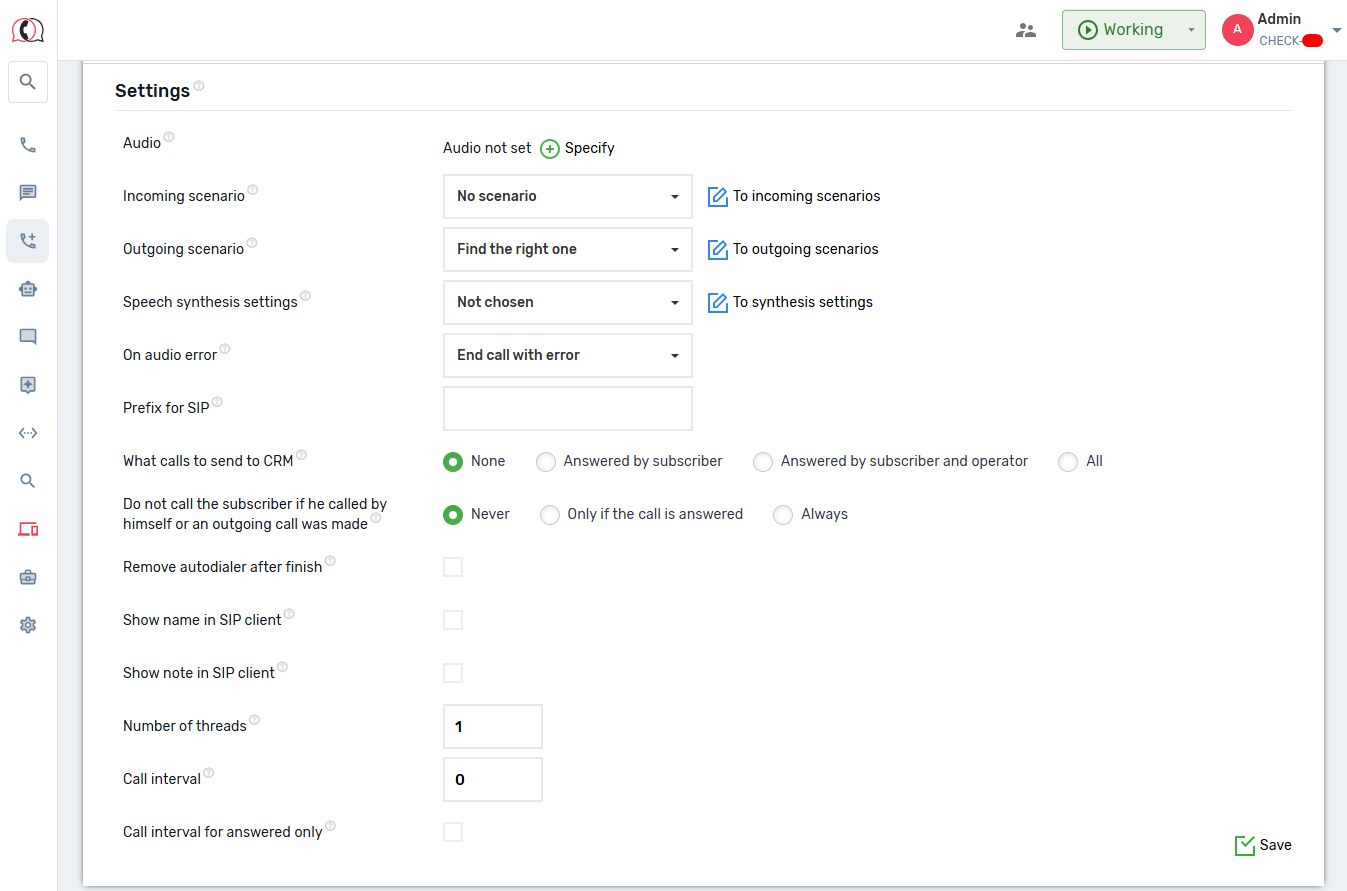Enable 'Remove autodialer after finish' checkbox

pyautogui.click(x=453, y=567)
